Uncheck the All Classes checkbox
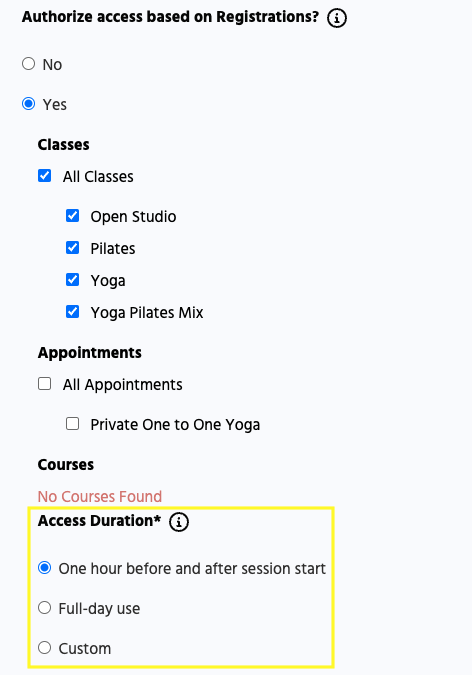Viewport: 472px width, 675px height. (44, 176)
